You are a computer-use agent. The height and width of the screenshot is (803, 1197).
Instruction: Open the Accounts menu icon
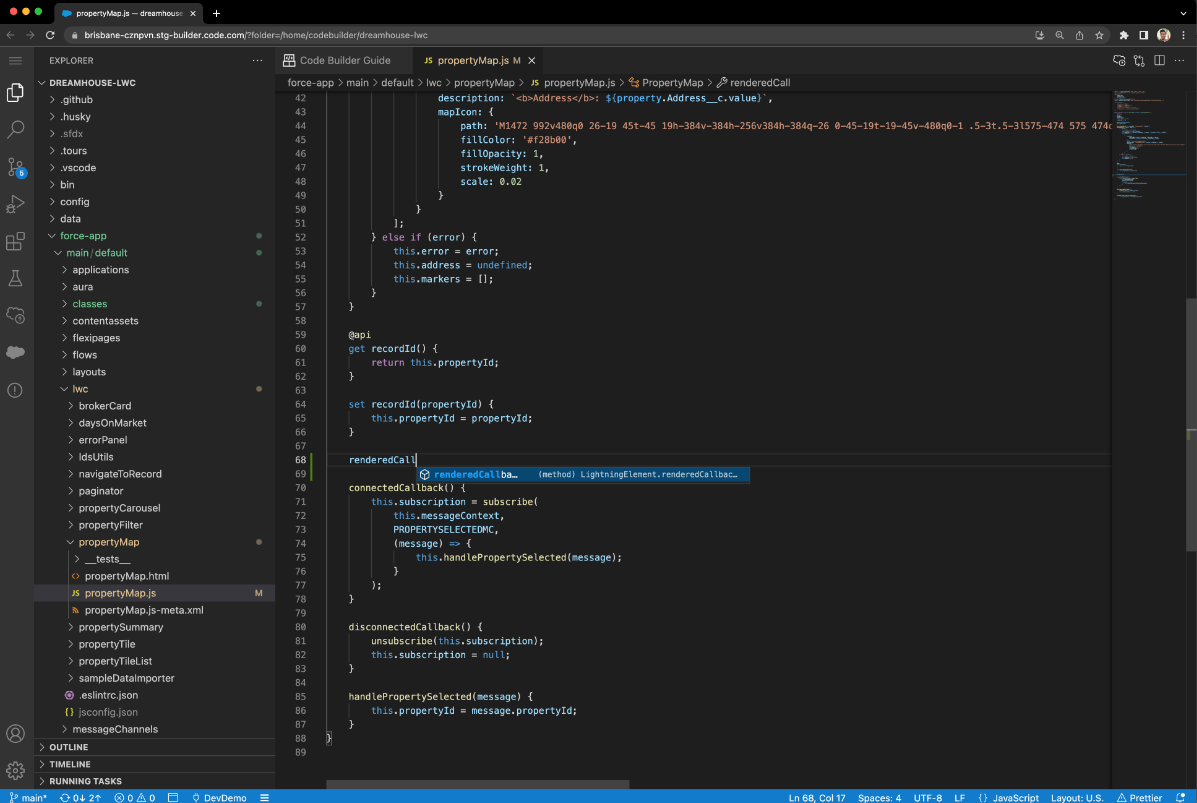[15, 734]
